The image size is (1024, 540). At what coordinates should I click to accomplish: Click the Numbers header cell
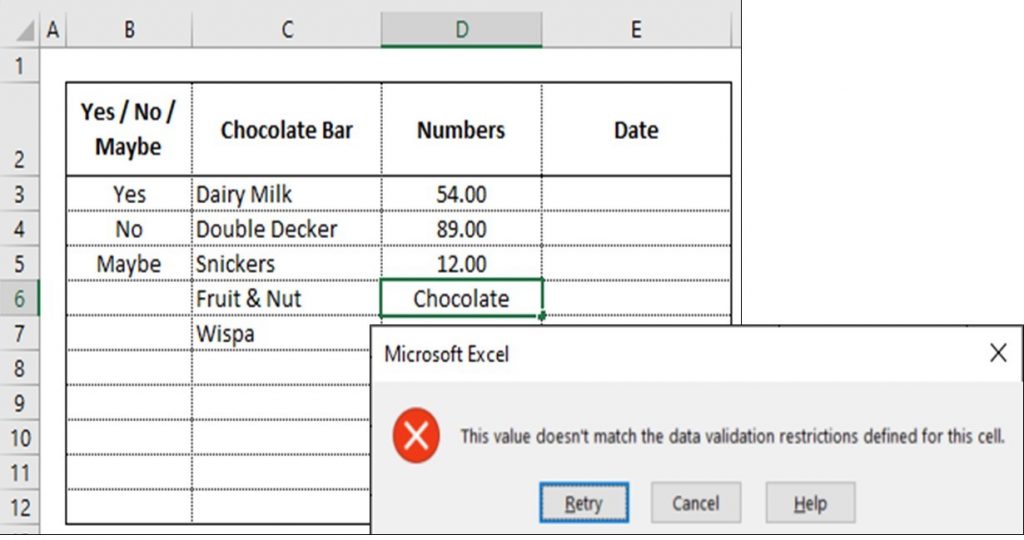point(461,130)
